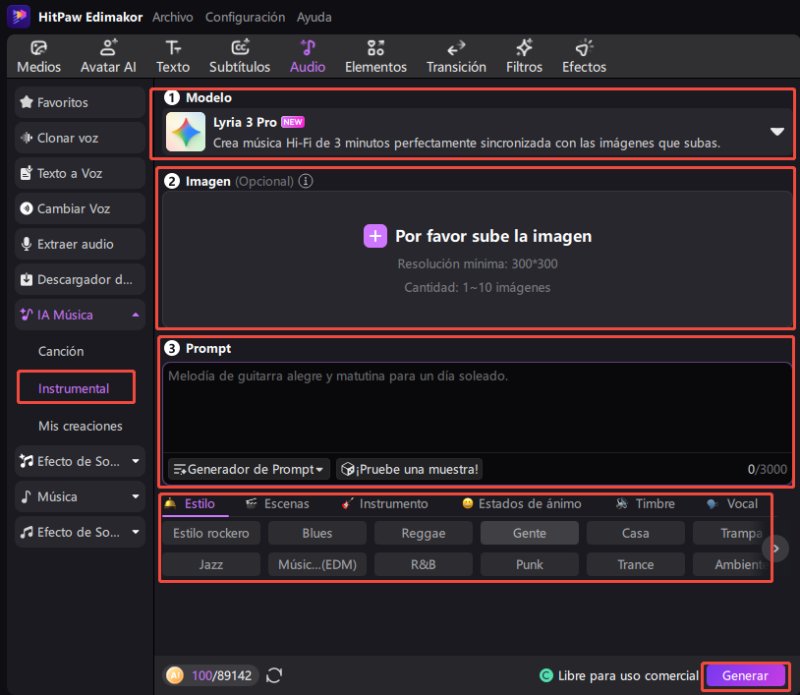Open Extraer audio tool
Image resolution: width=800 pixels, height=695 pixels.
click(x=80, y=244)
